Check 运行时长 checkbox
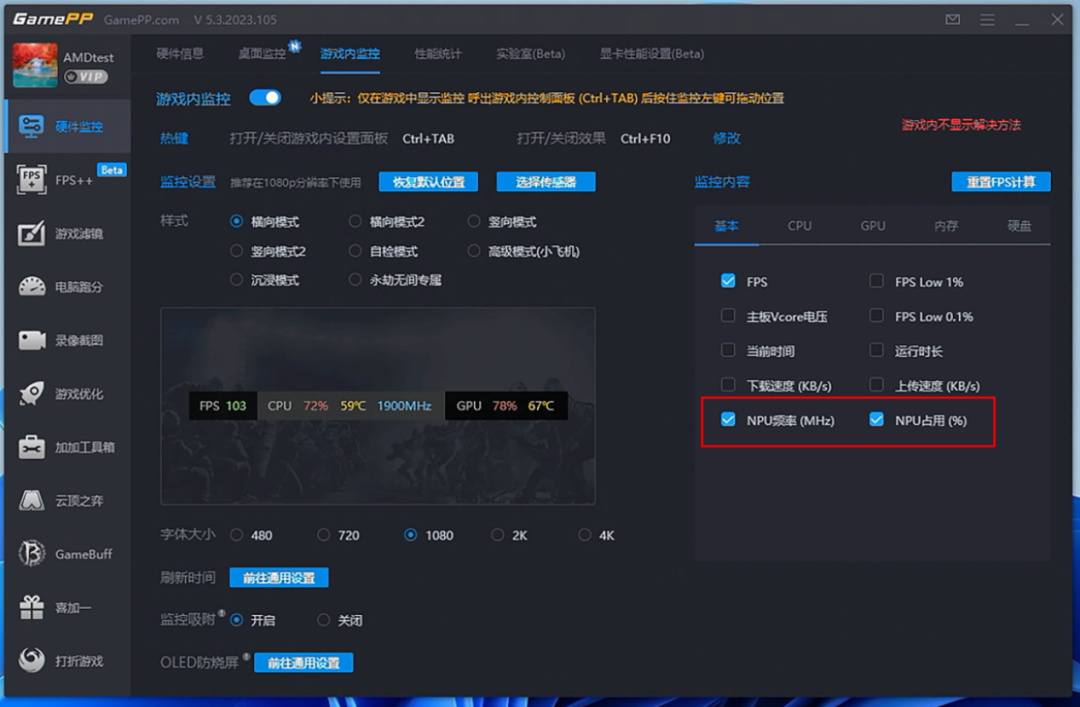The width and height of the screenshot is (1080, 707). click(876, 350)
